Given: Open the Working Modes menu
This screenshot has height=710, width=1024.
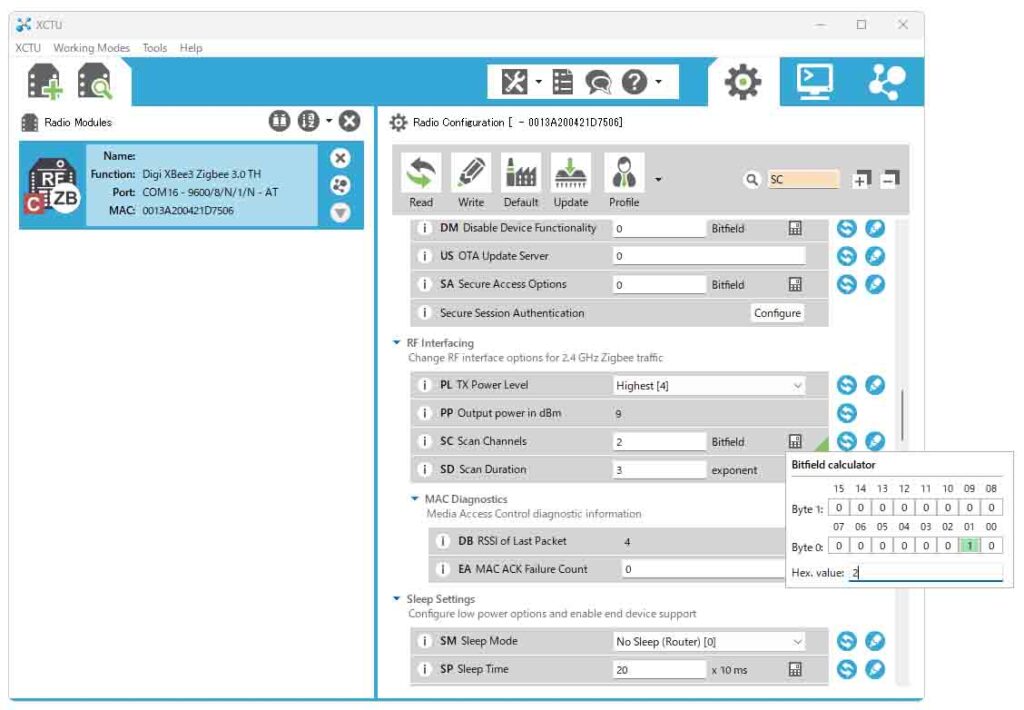Looking at the screenshot, I should coord(91,48).
